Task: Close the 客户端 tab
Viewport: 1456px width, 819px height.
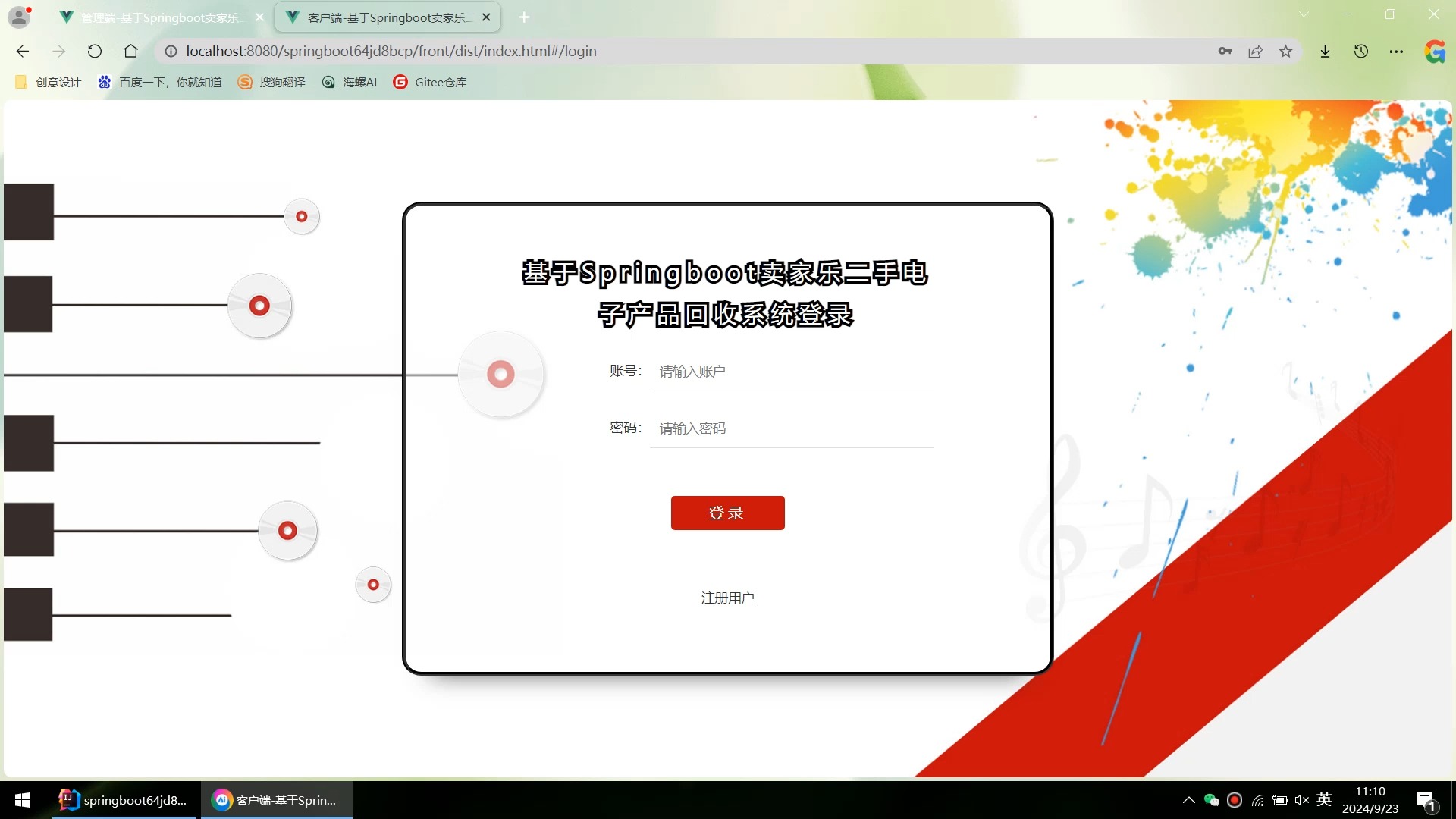Action: pos(486,17)
